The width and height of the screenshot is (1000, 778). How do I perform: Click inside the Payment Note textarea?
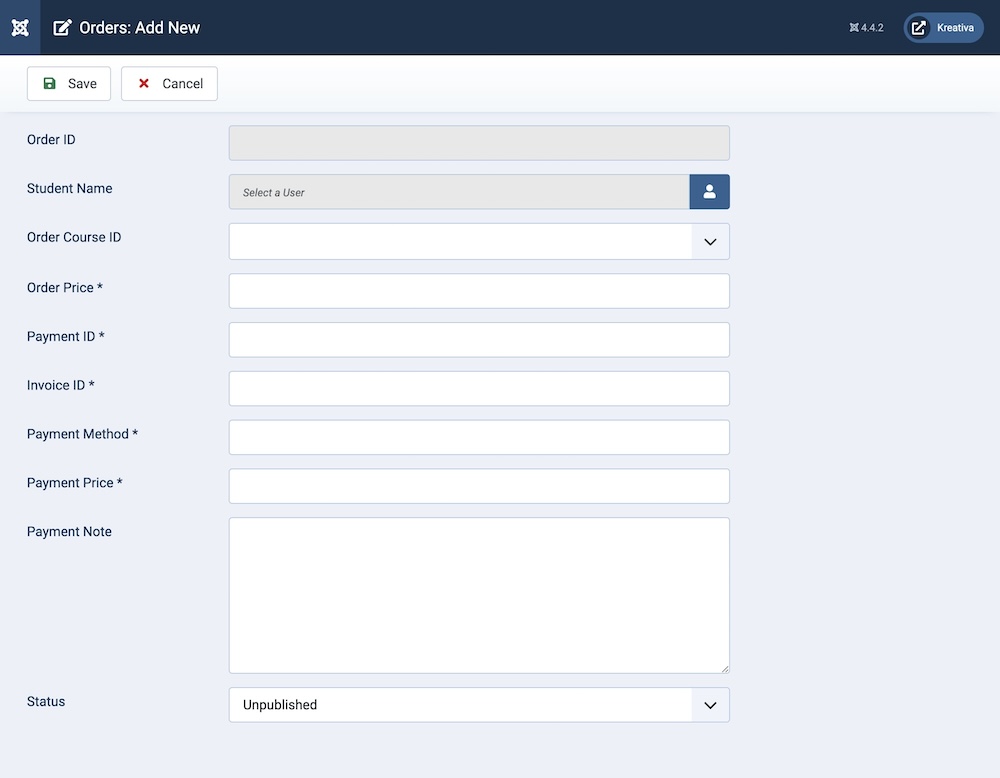click(479, 595)
